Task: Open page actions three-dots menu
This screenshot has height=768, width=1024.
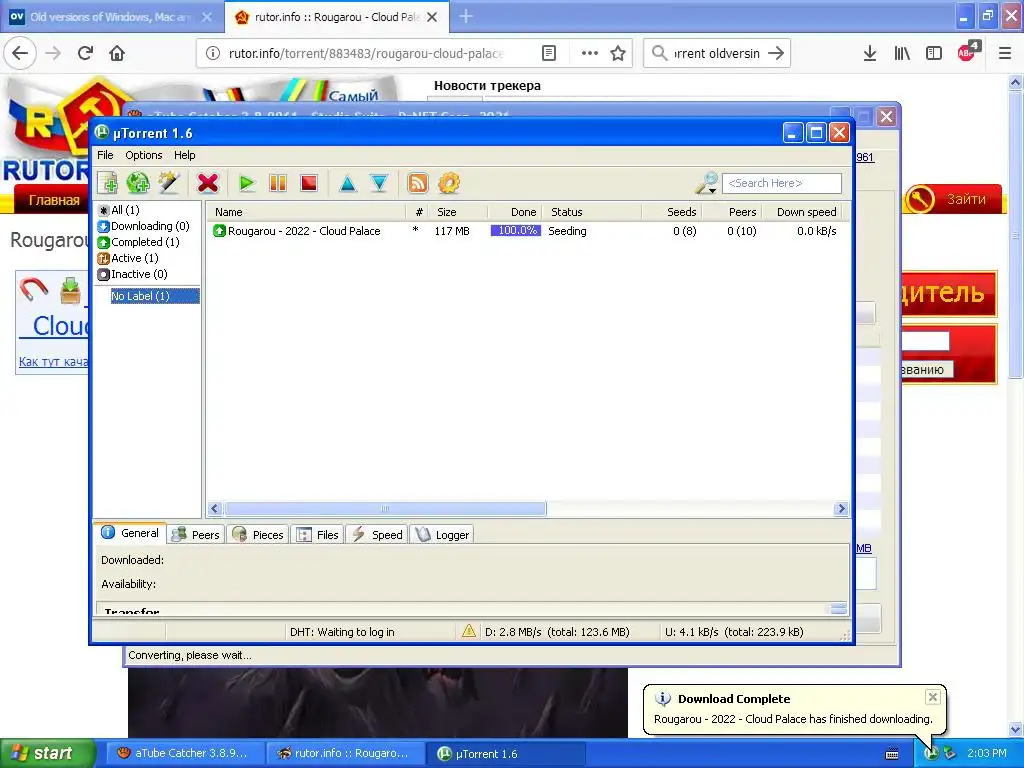Action: point(590,54)
